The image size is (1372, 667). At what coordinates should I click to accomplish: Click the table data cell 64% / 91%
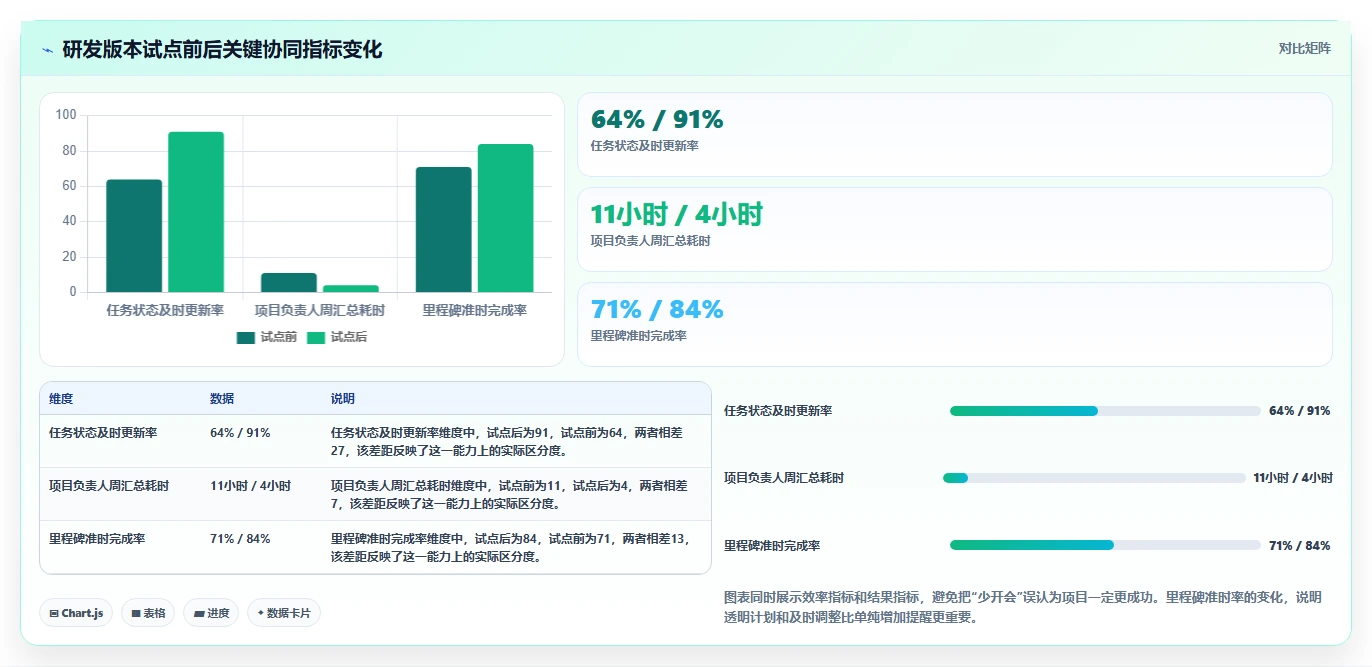pos(240,433)
